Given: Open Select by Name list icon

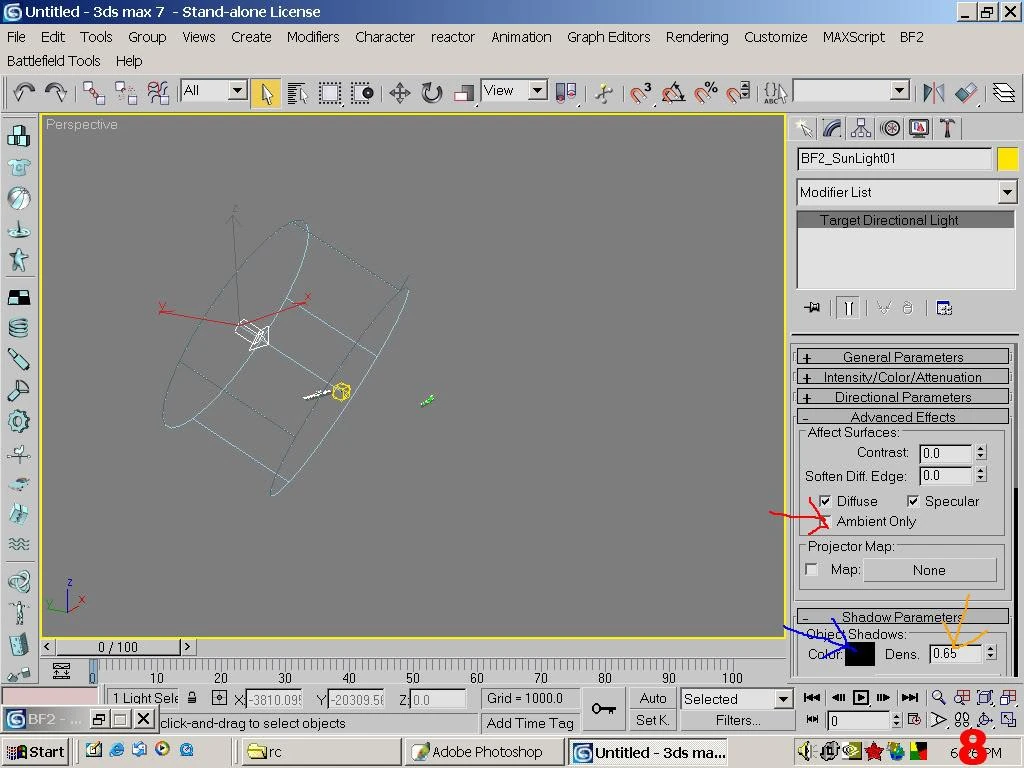Looking at the screenshot, I should click(x=297, y=93).
